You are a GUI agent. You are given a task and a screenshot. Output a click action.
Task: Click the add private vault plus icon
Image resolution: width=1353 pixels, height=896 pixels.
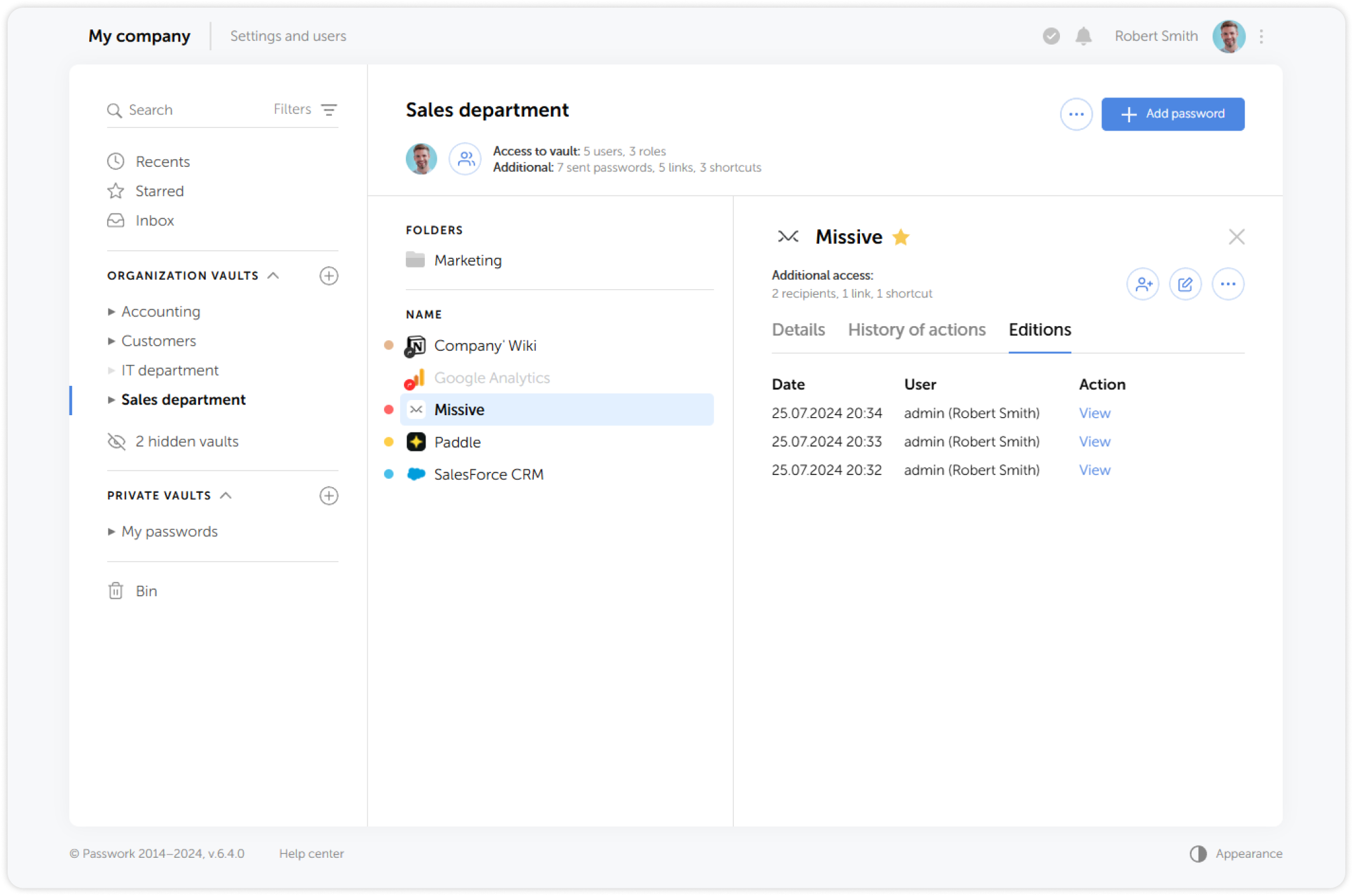tap(329, 495)
